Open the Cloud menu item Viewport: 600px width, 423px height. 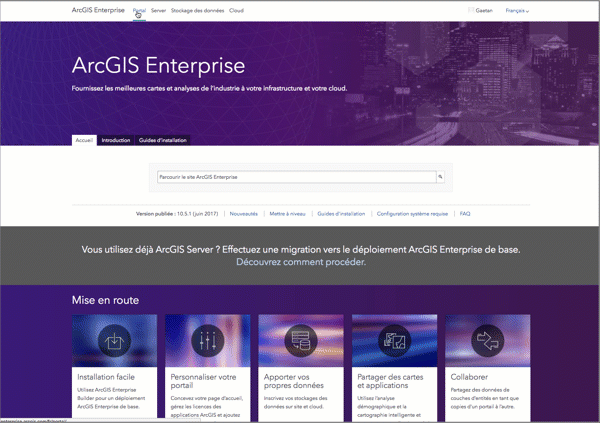click(236, 11)
